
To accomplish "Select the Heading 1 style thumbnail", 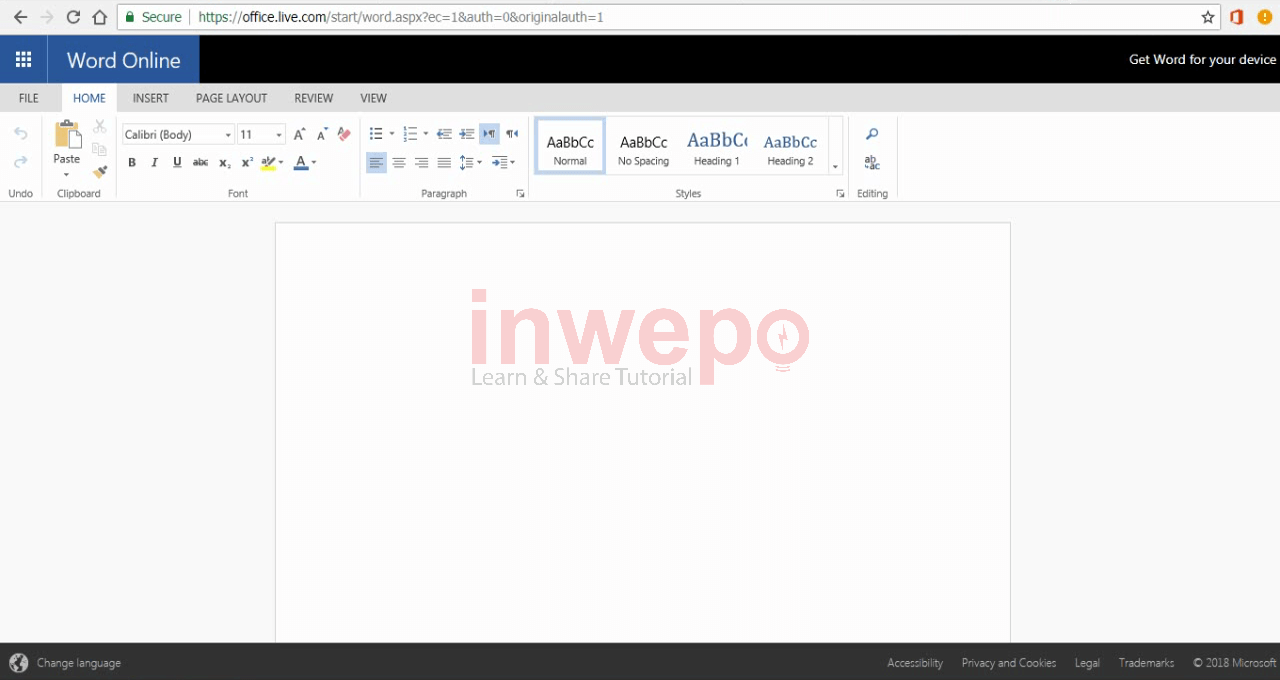I will (x=717, y=146).
